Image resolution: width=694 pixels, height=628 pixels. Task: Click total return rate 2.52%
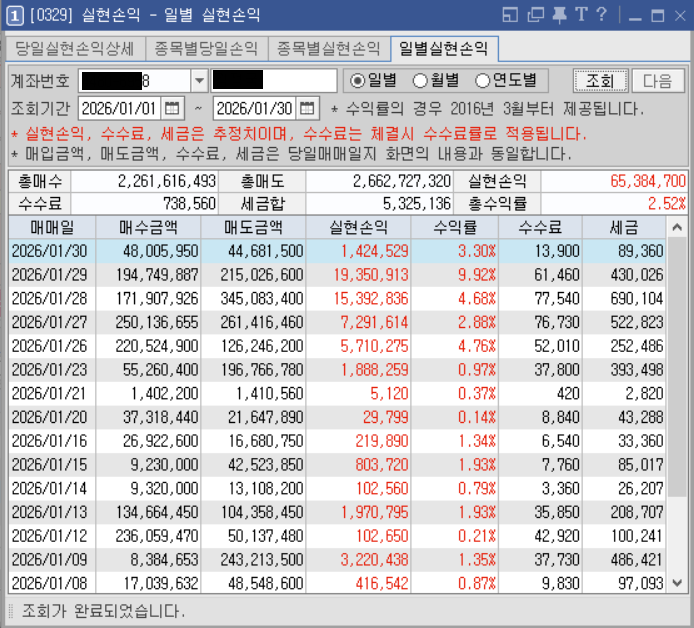coord(667,204)
